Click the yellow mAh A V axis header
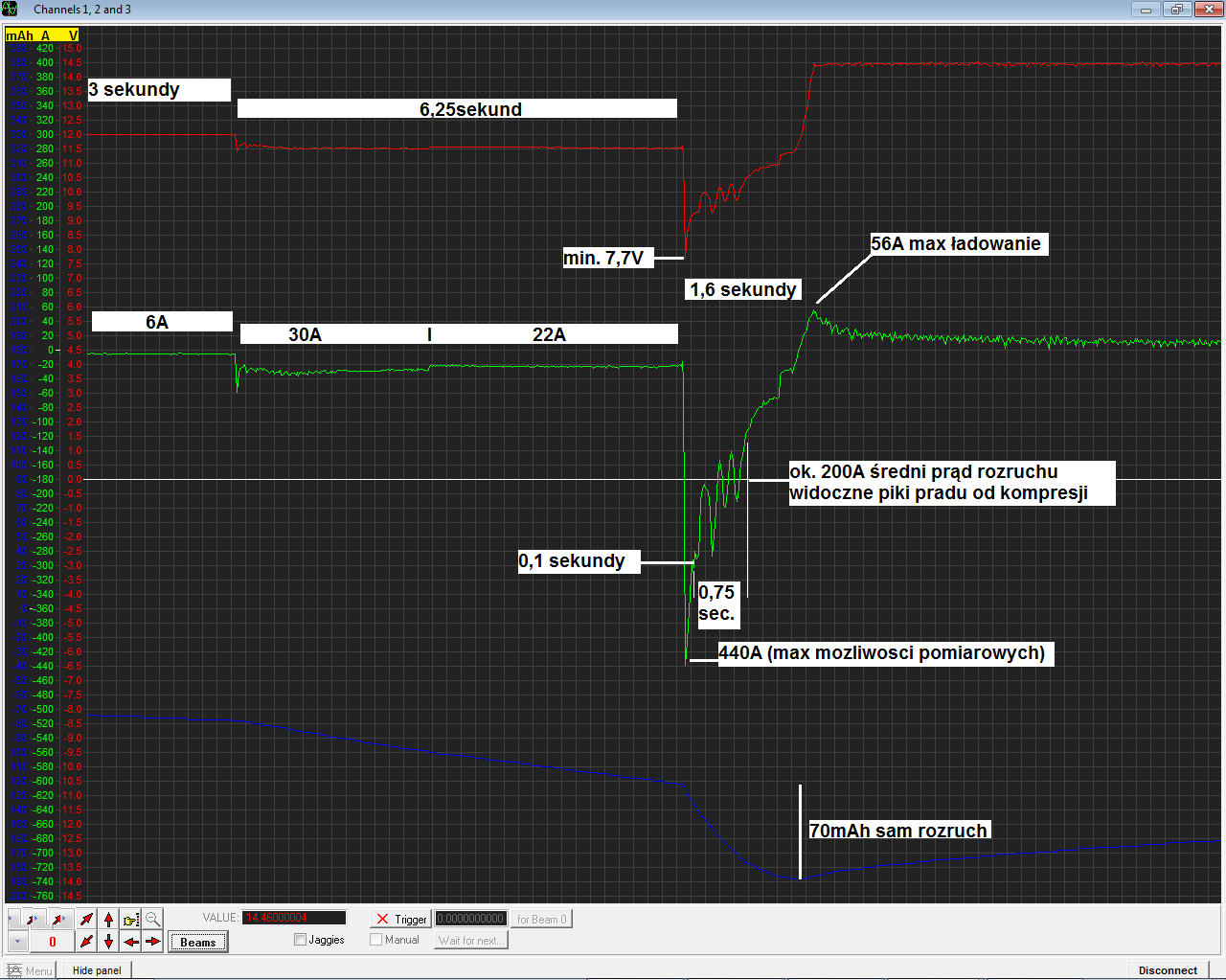The width and height of the screenshot is (1226, 980). (42, 35)
